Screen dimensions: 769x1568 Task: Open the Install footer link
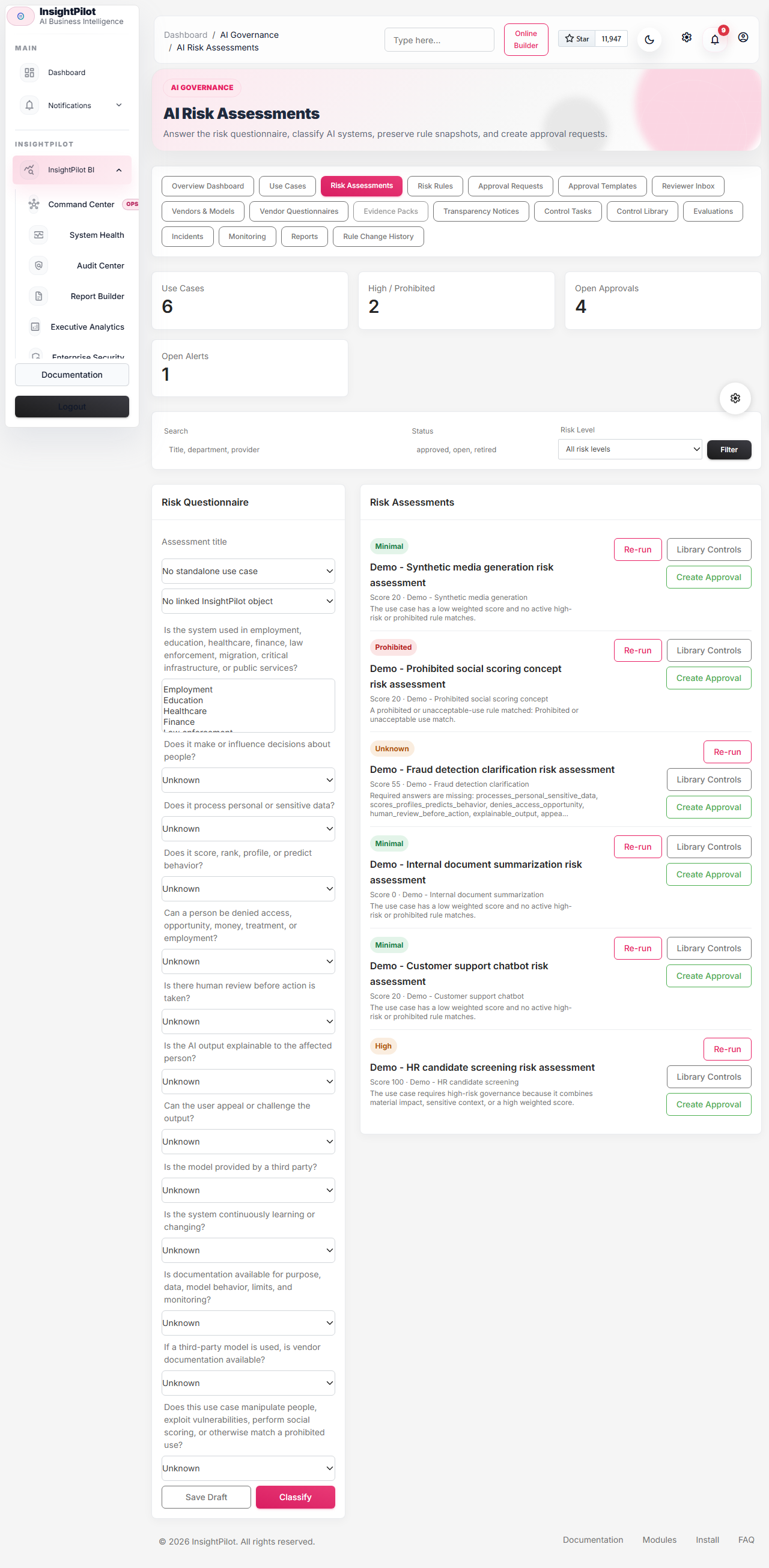point(707,1539)
